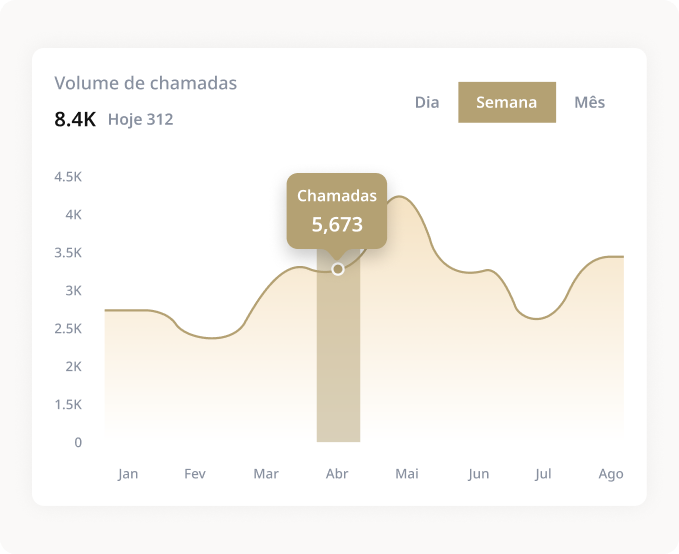Click the 1.5K y-axis label
Viewport: 679px width, 554px height.
[x=68, y=404]
